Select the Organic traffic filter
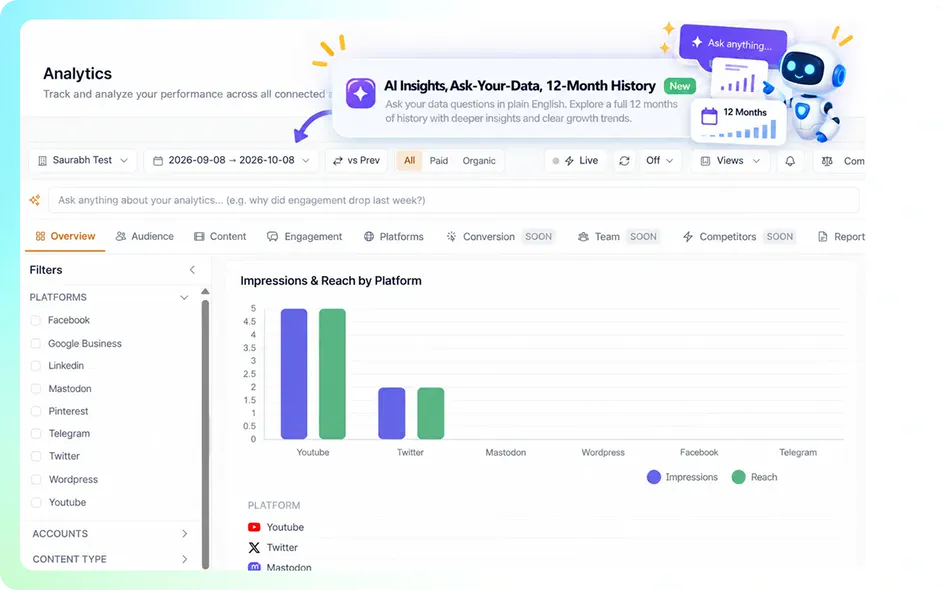The image size is (944, 590). (479, 161)
